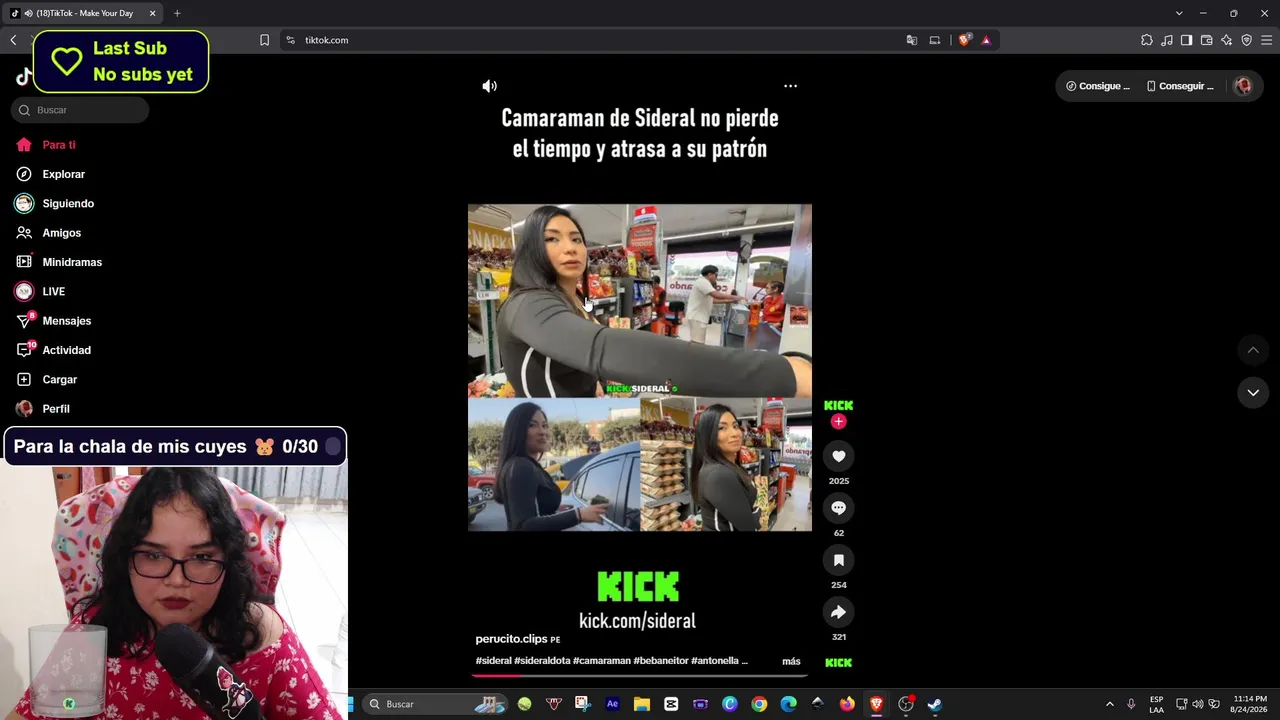Image resolution: width=1280 pixels, height=720 pixels.
Task: Click the 'Conseguir' app download button
Action: [1180, 86]
